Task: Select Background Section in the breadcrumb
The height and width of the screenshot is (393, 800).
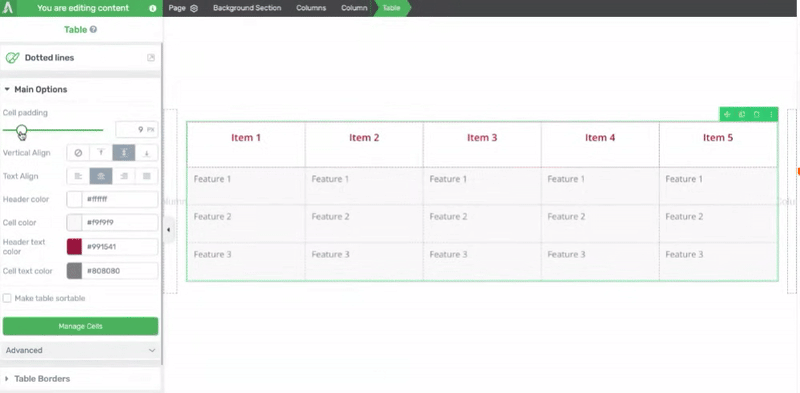Action: [247, 8]
